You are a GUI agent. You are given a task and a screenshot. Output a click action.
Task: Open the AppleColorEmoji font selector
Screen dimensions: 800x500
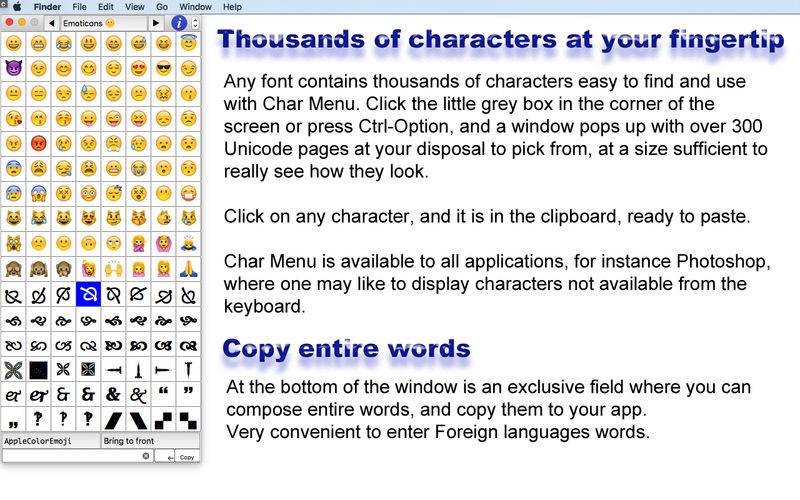[x=50, y=440]
